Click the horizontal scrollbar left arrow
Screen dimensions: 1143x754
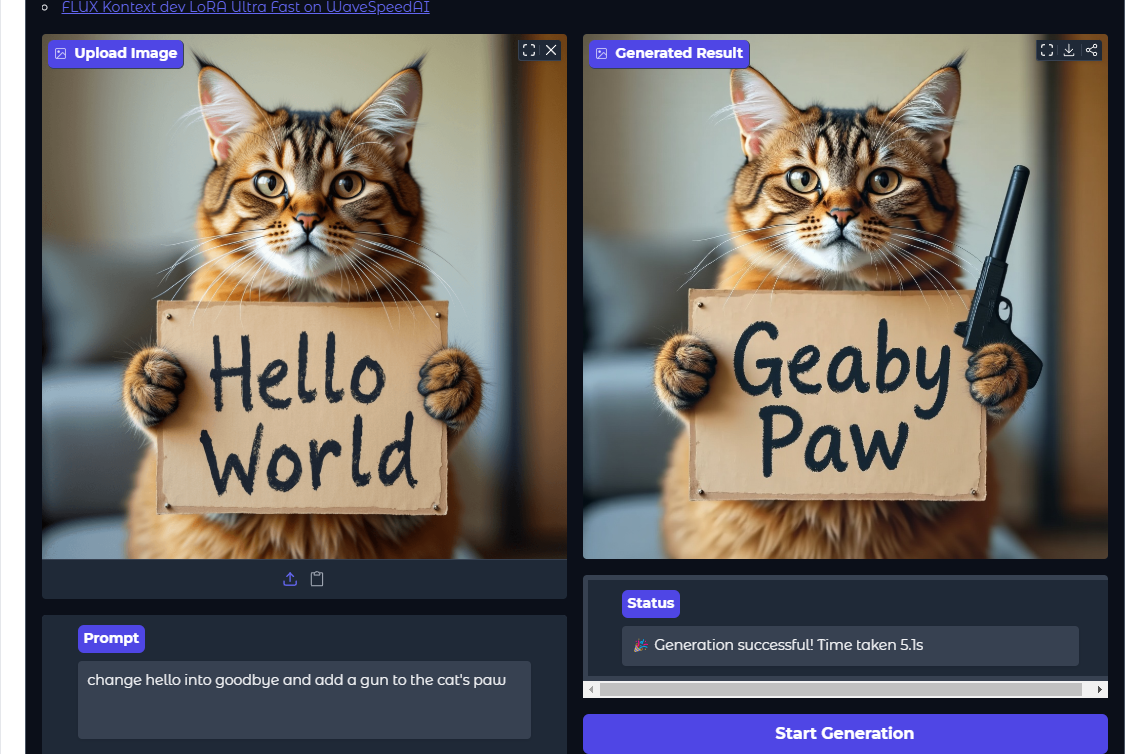[591, 690]
